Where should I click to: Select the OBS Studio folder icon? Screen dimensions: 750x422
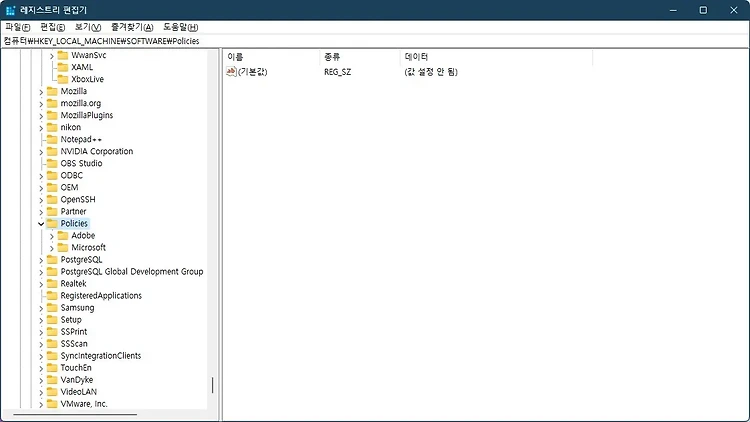point(52,163)
